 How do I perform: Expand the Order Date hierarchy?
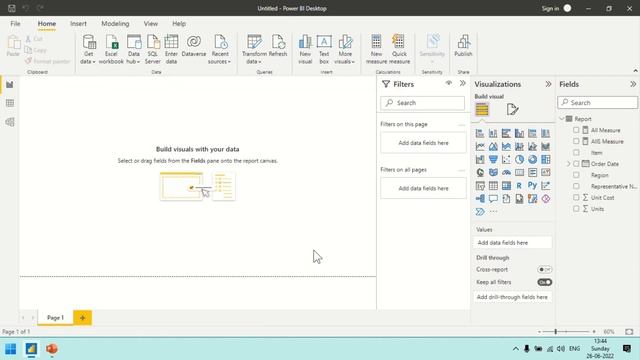click(x=568, y=164)
